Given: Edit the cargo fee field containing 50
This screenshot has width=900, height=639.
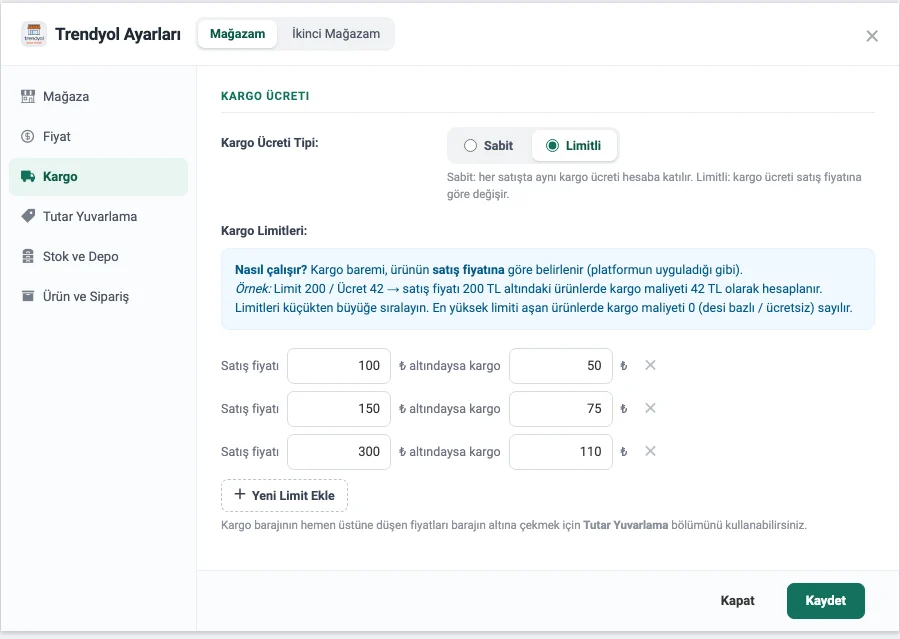Looking at the screenshot, I should point(561,366).
